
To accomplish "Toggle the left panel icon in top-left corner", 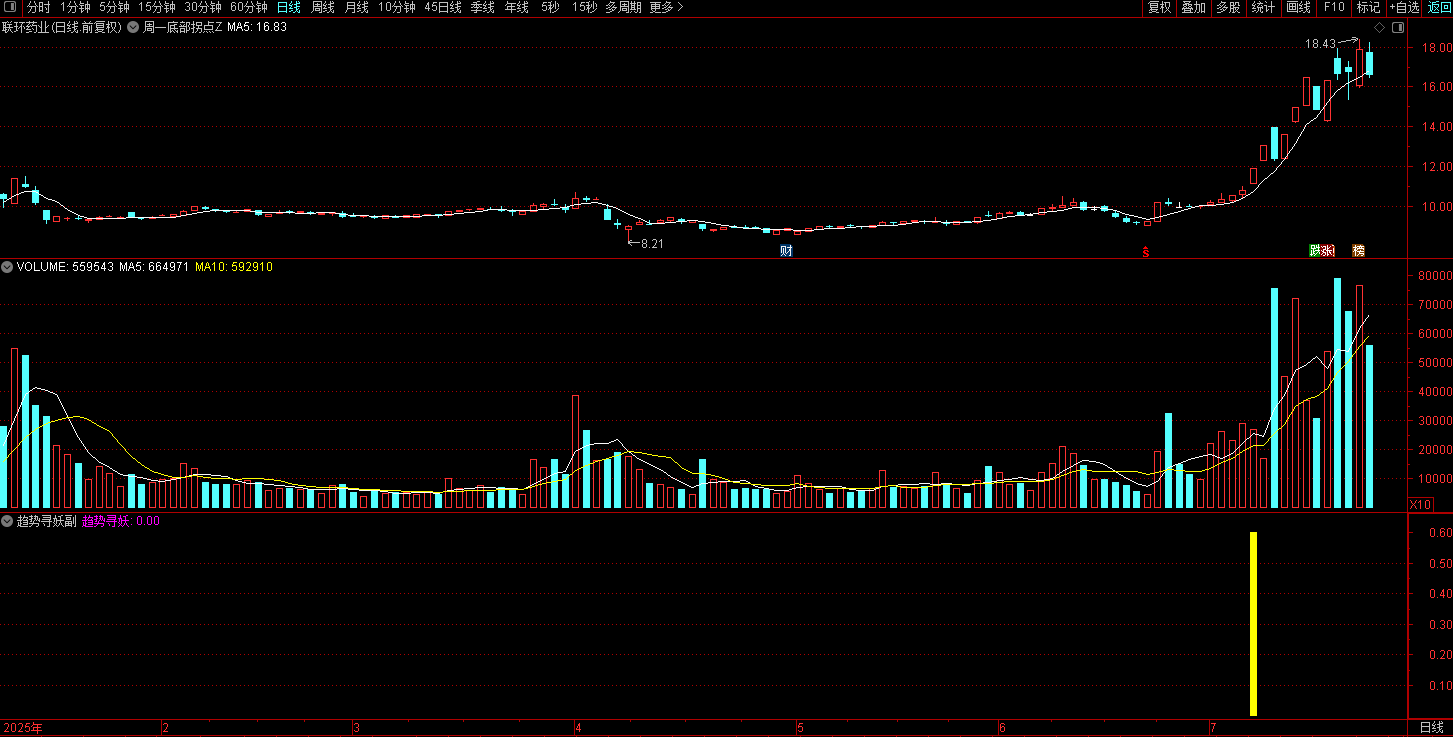I will point(9,7).
